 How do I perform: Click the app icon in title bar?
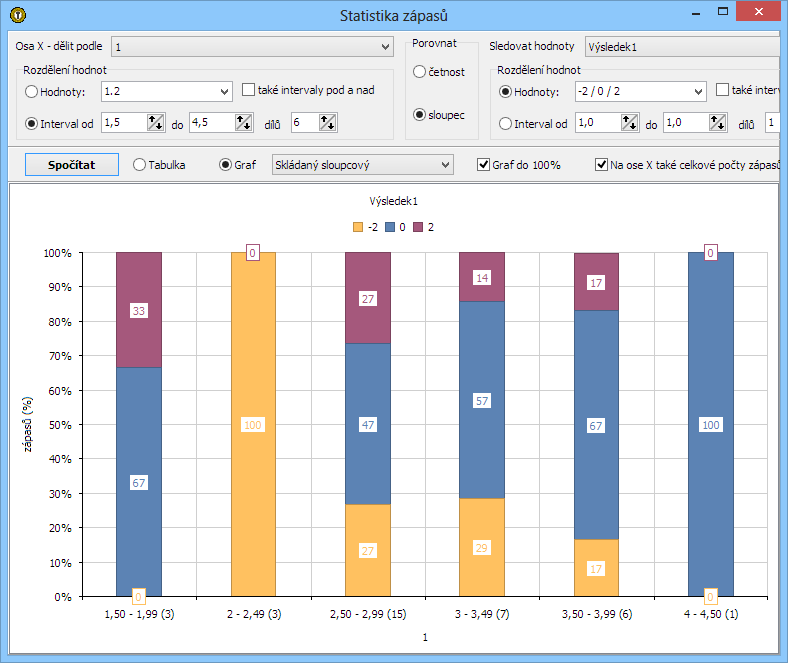coord(18,15)
